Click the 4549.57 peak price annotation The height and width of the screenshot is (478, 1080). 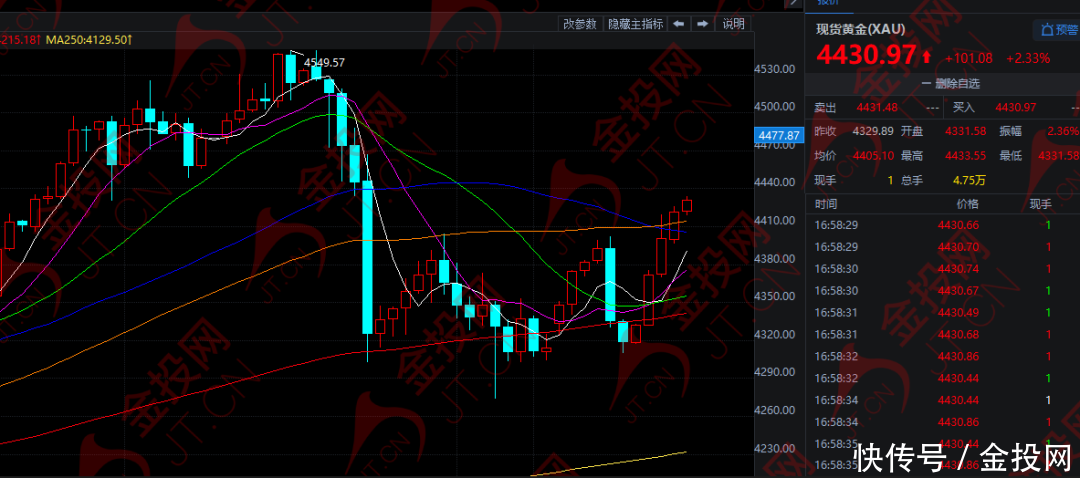(x=324, y=62)
